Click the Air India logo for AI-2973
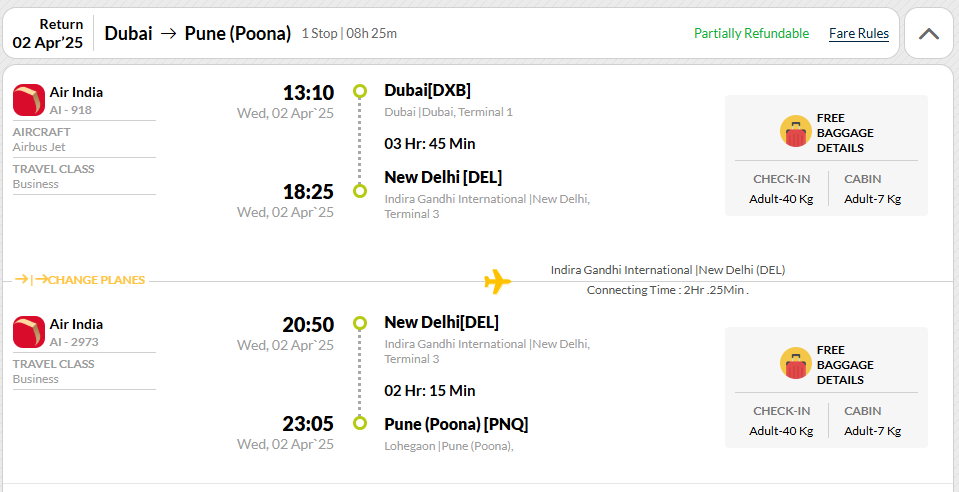This screenshot has width=959, height=492. (x=29, y=332)
